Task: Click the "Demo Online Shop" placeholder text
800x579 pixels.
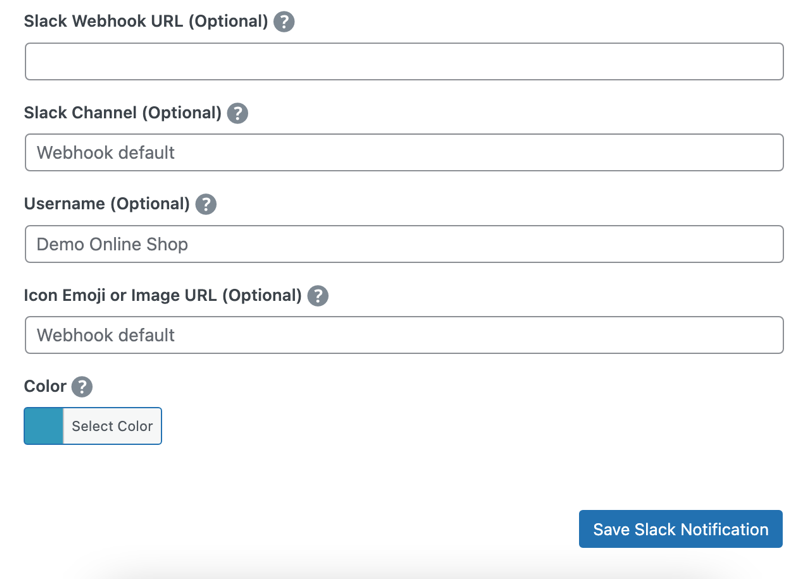Action: pos(112,244)
